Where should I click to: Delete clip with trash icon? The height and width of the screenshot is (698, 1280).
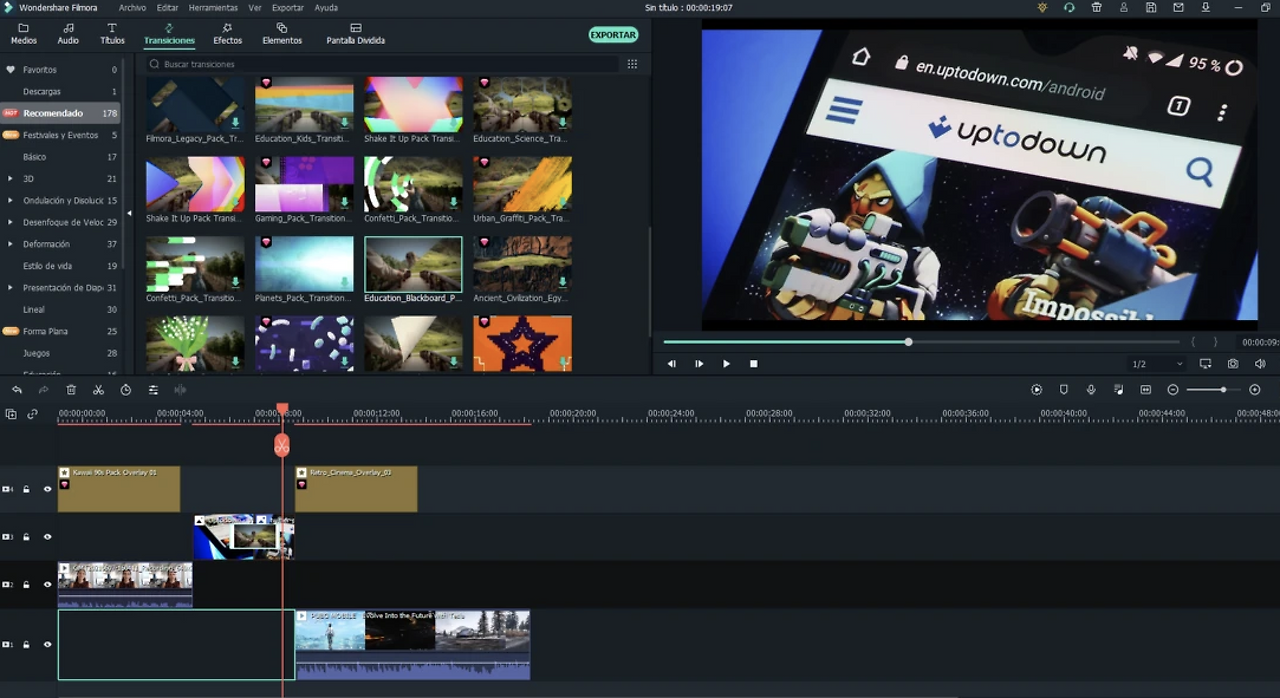[71, 390]
